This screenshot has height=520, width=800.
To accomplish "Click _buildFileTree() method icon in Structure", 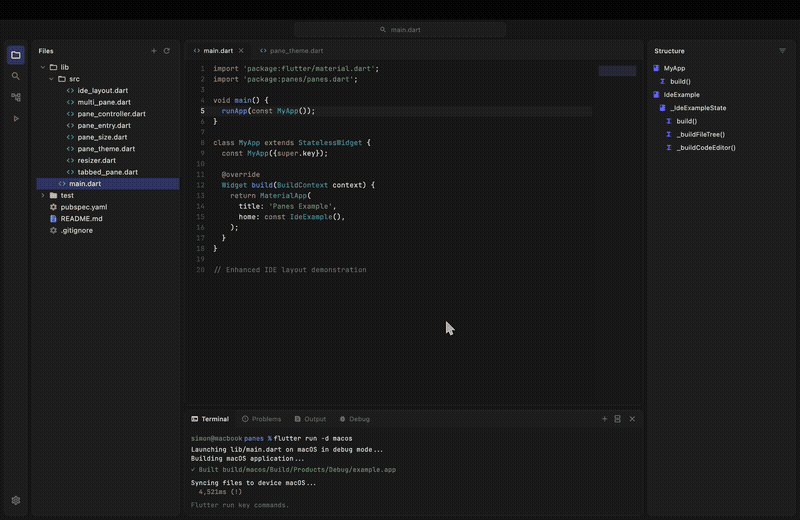I will pos(669,134).
